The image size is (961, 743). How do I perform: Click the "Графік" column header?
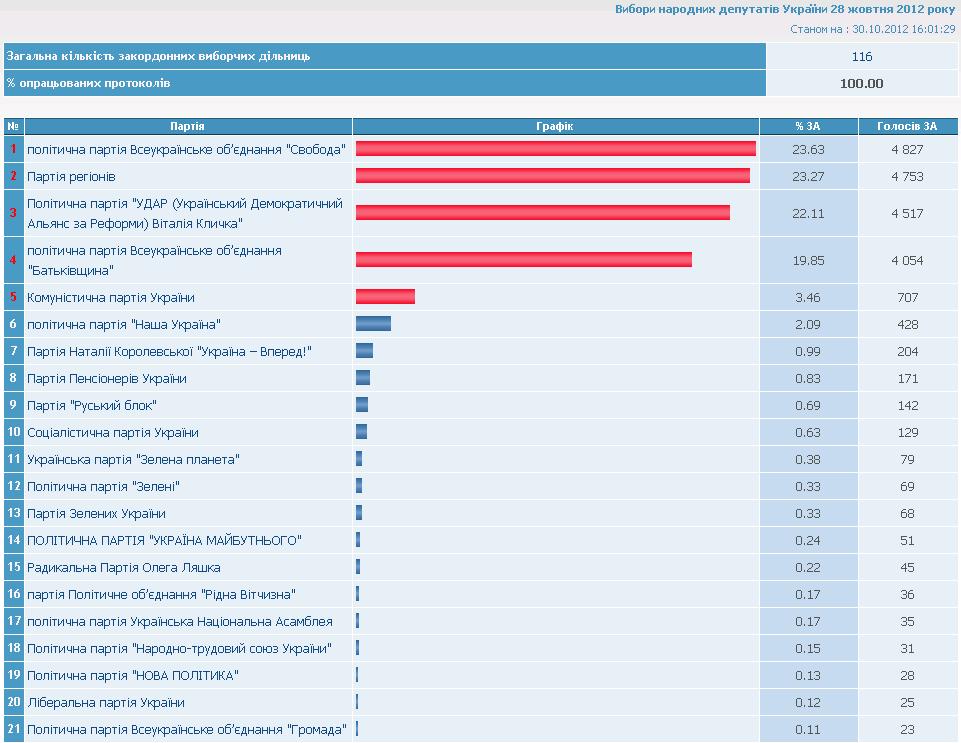click(x=555, y=126)
